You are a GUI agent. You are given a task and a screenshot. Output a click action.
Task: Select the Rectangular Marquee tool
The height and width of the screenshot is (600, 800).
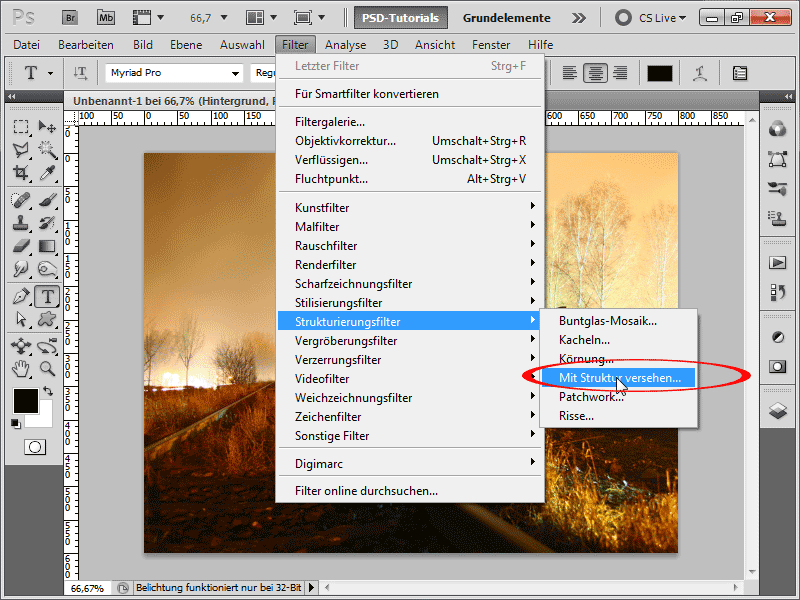click(x=21, y=126)
